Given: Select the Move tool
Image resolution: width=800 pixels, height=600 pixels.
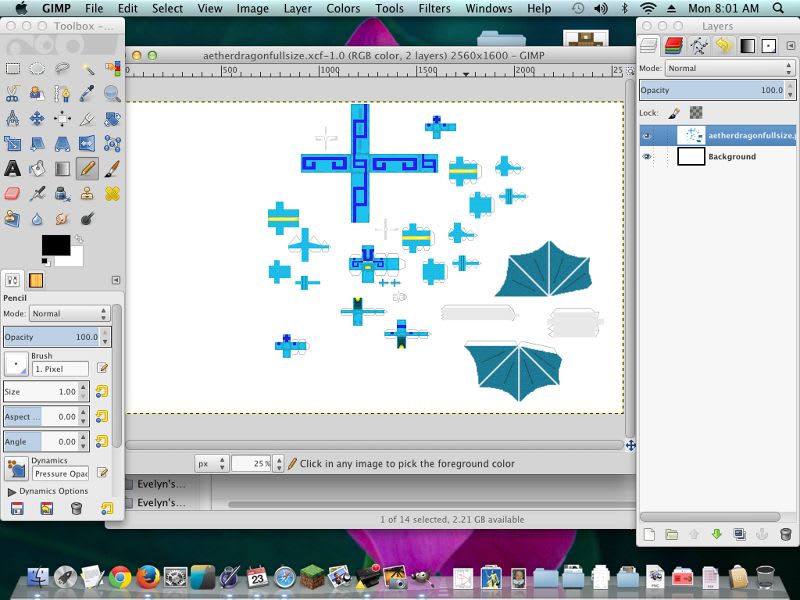Looking at the screenshot, I should tap(37, 119).
